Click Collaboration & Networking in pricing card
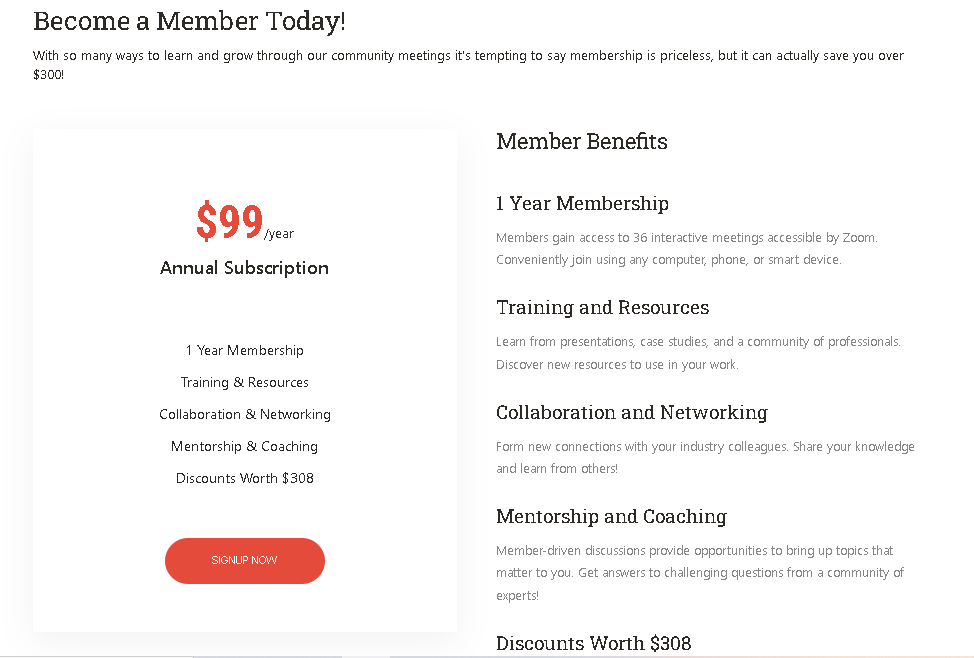 pos(245,414)
